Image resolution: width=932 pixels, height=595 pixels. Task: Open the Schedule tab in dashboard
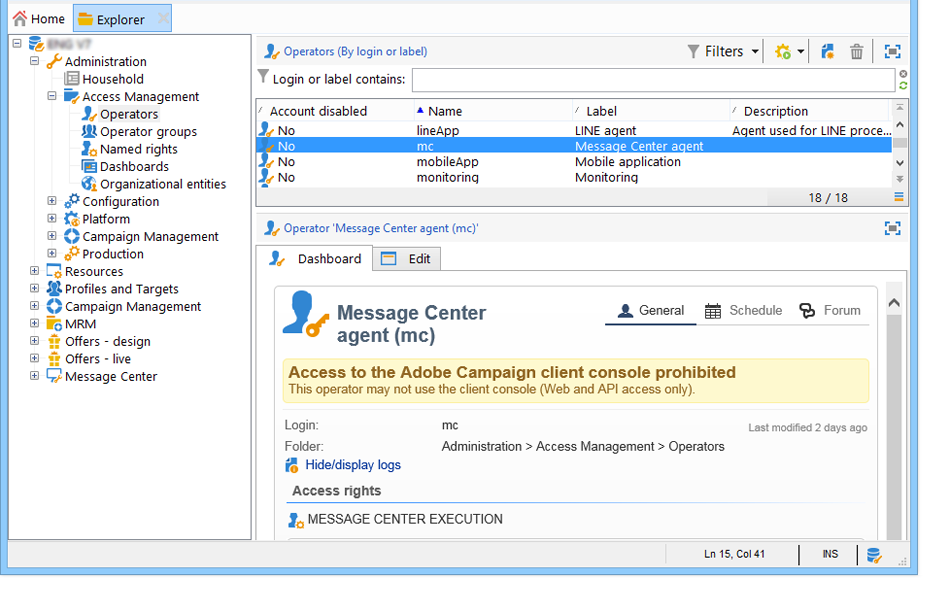coord(743,311)
